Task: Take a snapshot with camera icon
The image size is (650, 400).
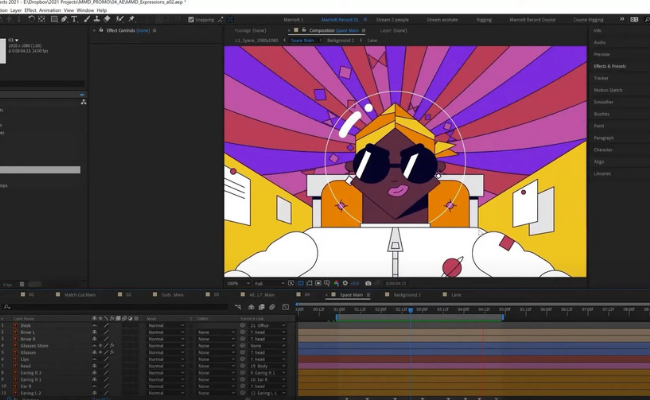Action: tap(368, 284)
